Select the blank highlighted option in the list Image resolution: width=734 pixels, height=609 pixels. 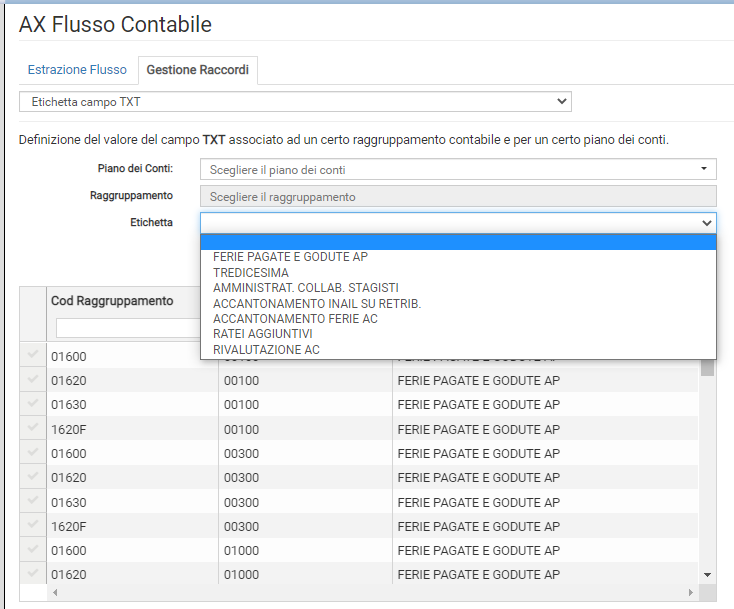pos(458,242)
